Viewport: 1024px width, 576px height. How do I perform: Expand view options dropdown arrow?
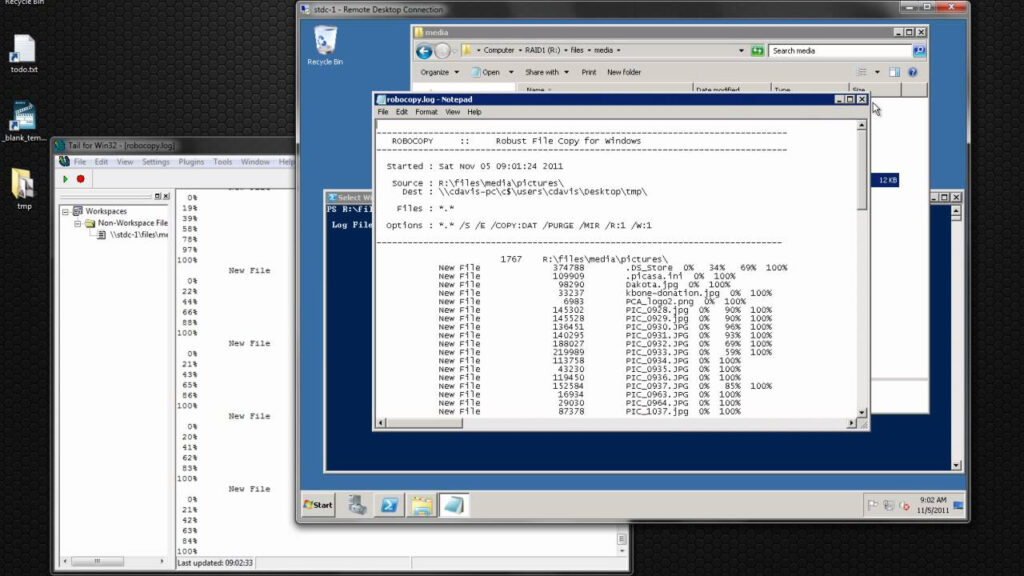click(x=877, y=72)
